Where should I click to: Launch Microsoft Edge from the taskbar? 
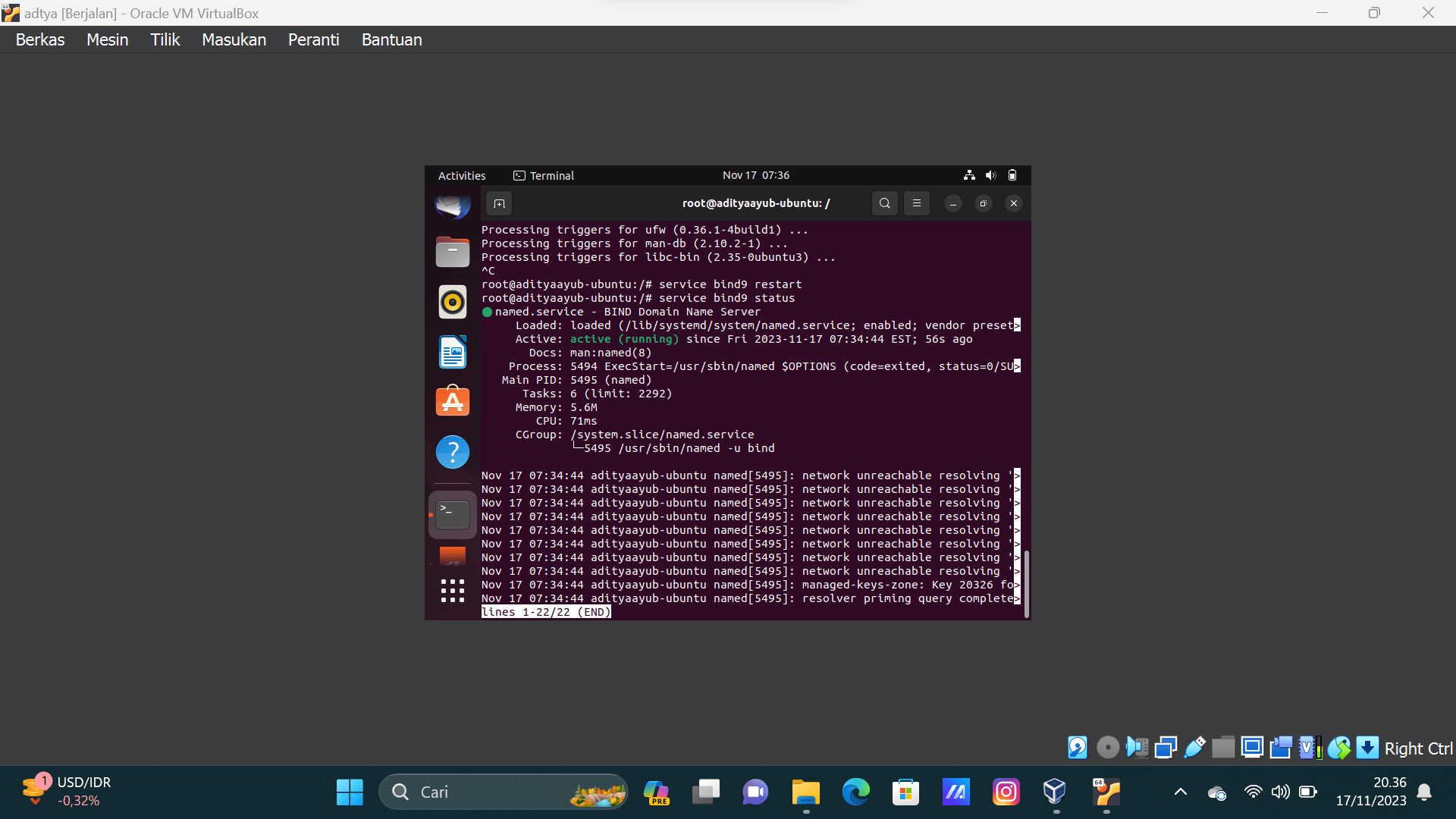[856, 792]
